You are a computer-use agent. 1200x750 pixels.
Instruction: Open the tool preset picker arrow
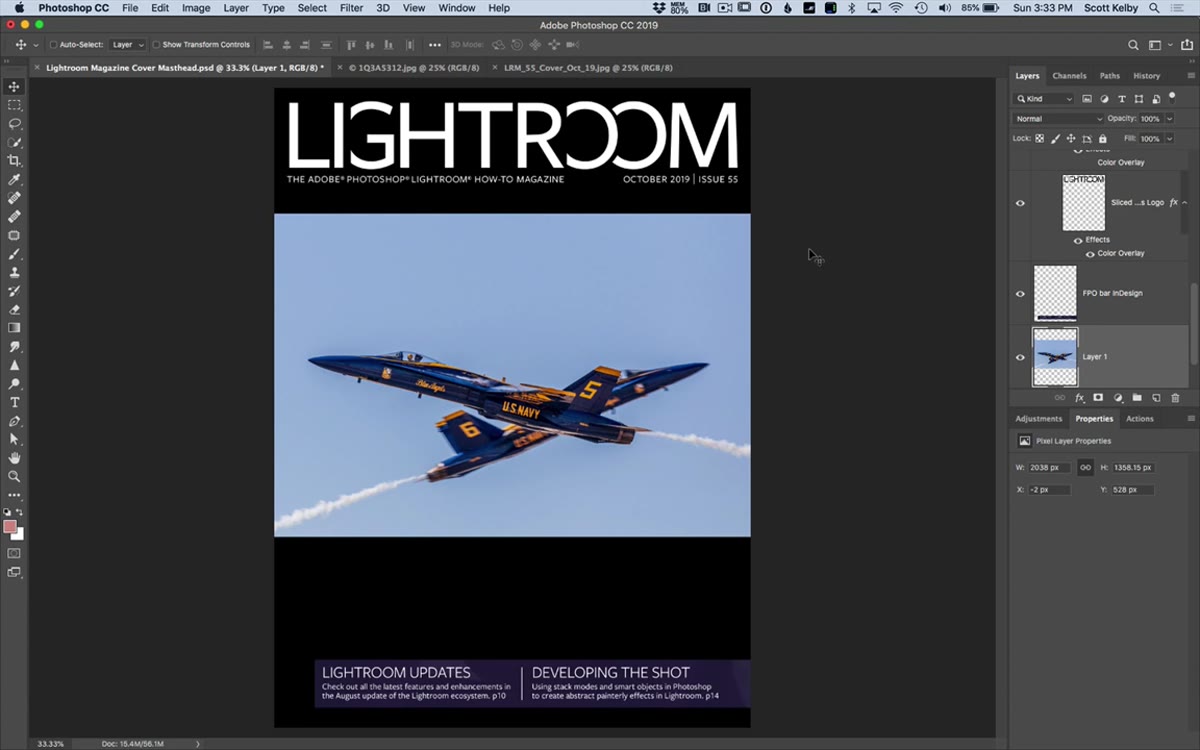click(36, 45)
